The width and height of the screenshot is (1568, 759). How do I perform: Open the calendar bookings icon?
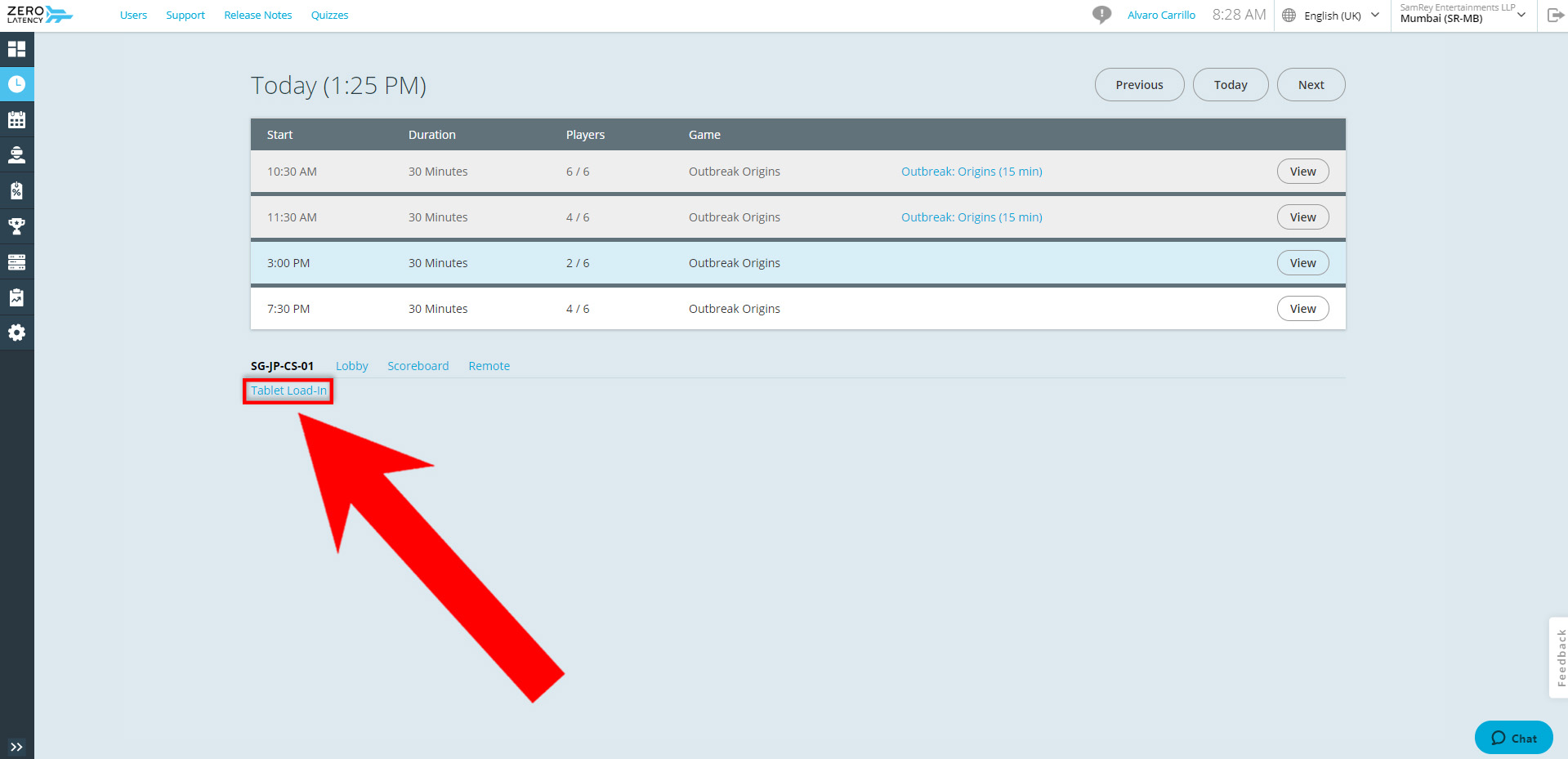pyautogui.click(x=16, y=119)
